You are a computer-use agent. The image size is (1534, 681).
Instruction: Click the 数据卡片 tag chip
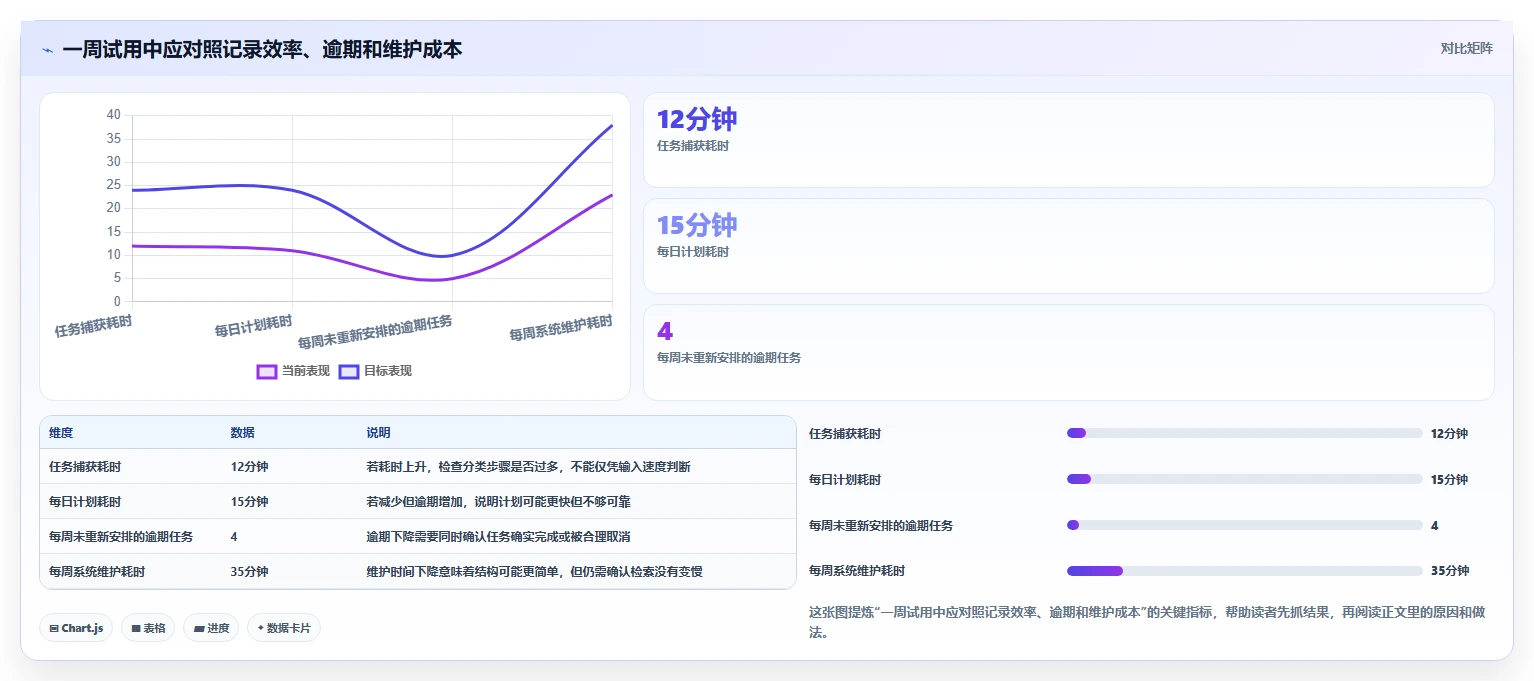(284, 628)
